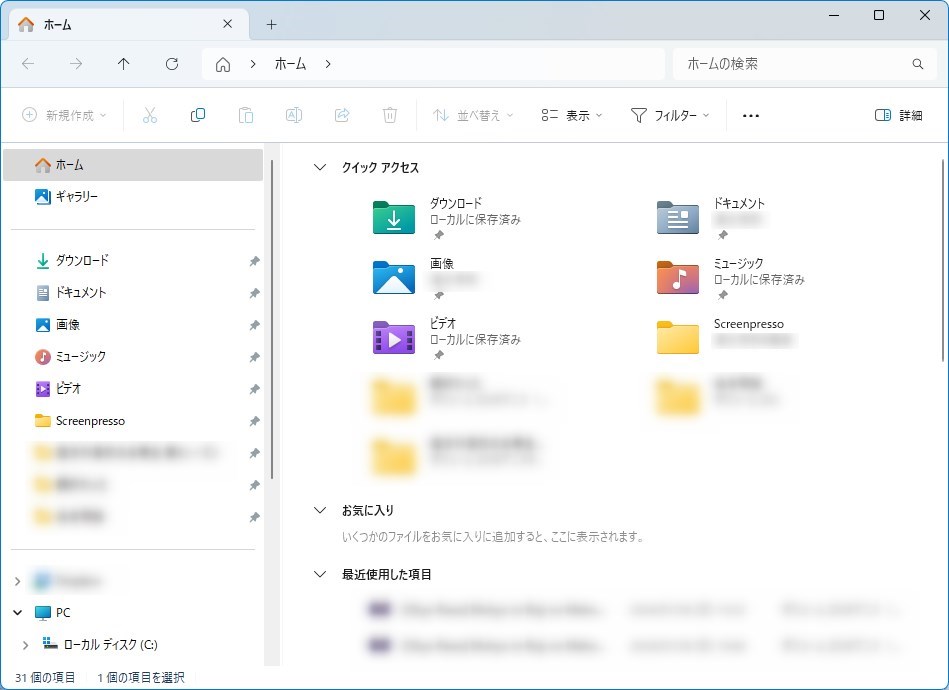Unpin ダウンロード via sidebar pin icon

click(254, 261)
